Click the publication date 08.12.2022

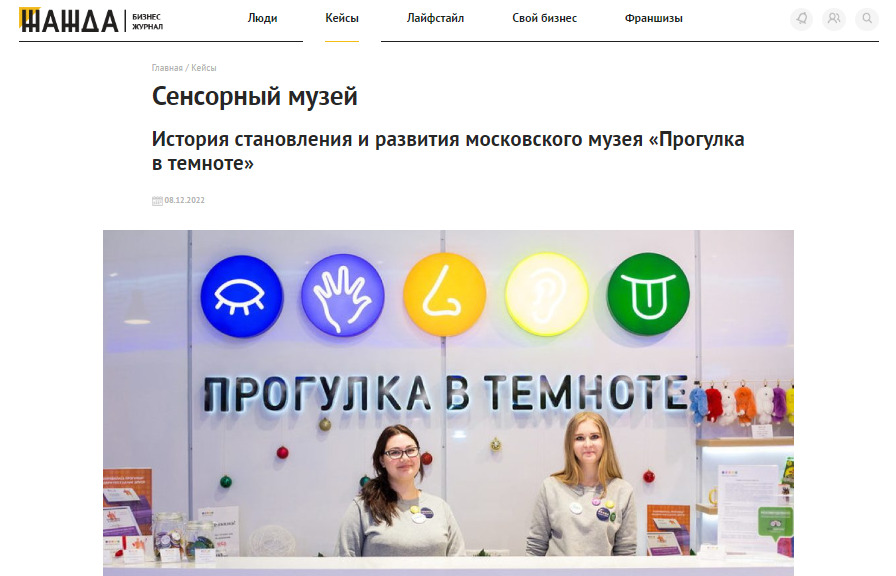pos(185,200)
